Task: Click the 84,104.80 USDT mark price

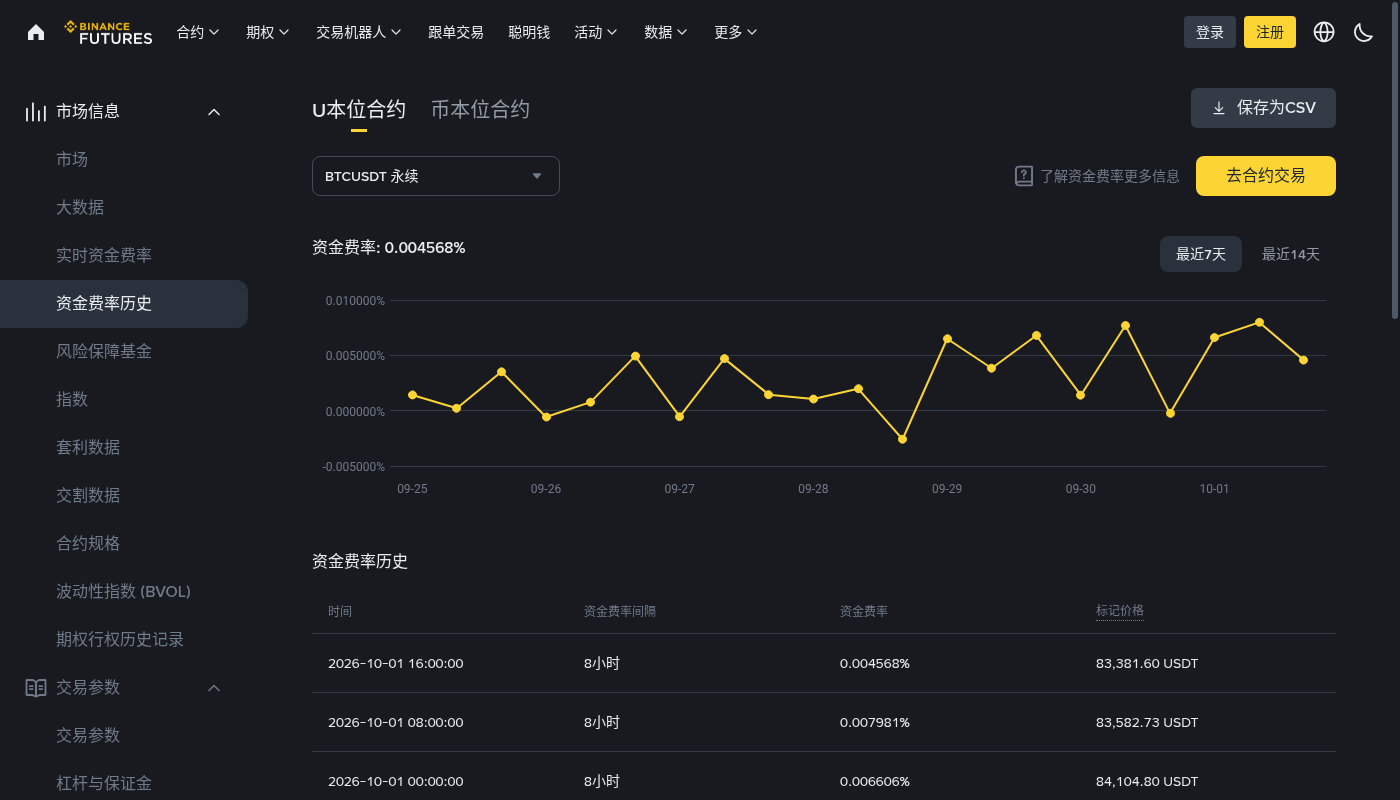Action: pos(1147,781)
